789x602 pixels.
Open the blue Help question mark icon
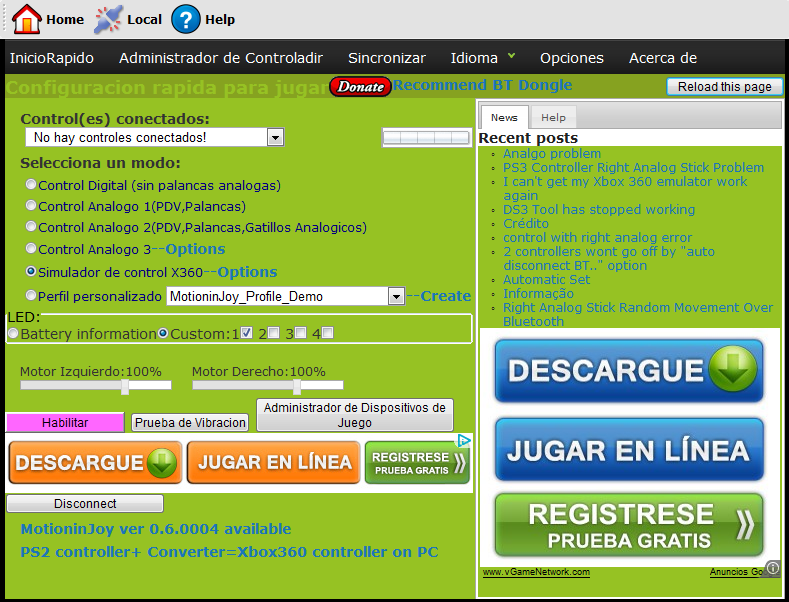click(x=186, y=19)
